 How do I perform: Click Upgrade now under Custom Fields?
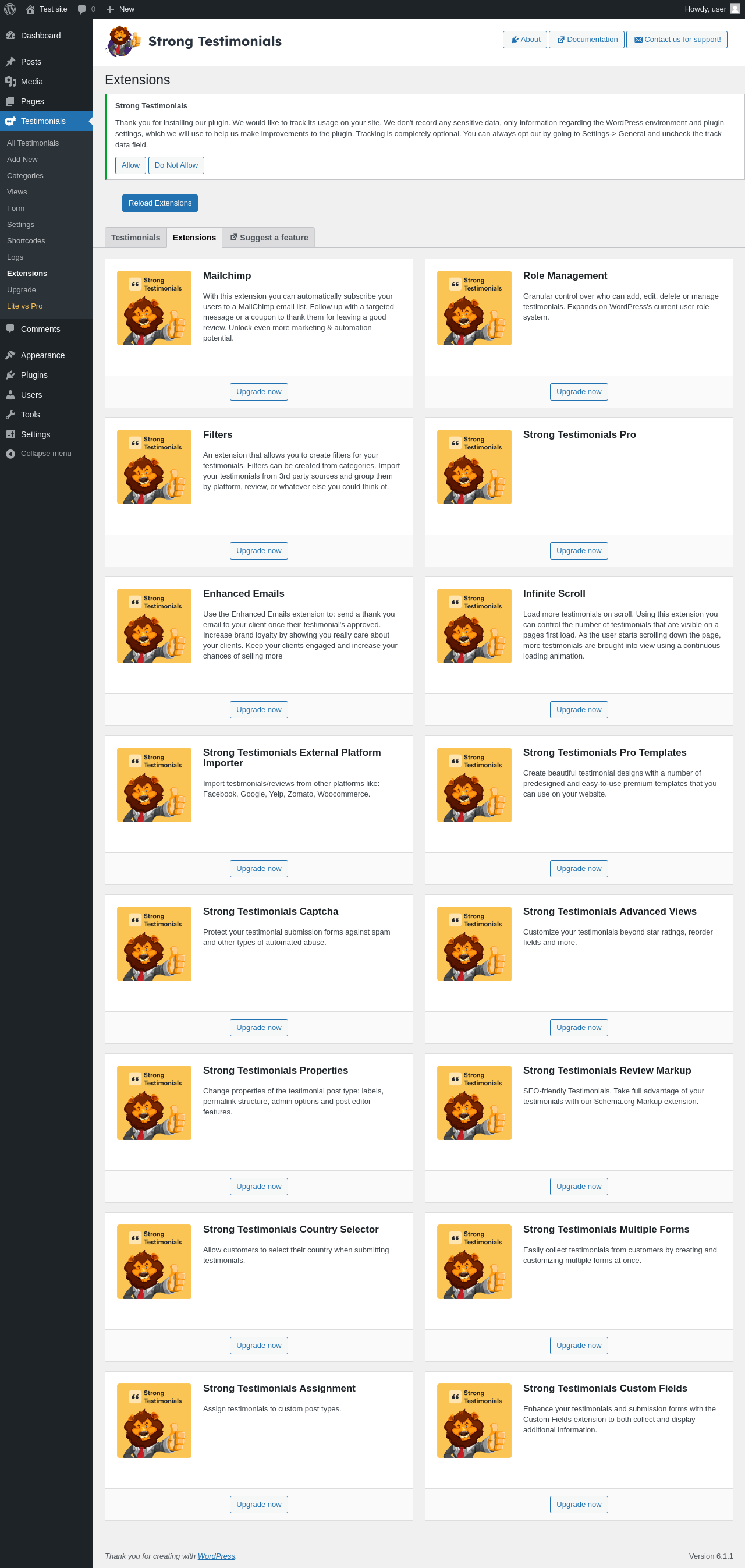pos(579,1504)
